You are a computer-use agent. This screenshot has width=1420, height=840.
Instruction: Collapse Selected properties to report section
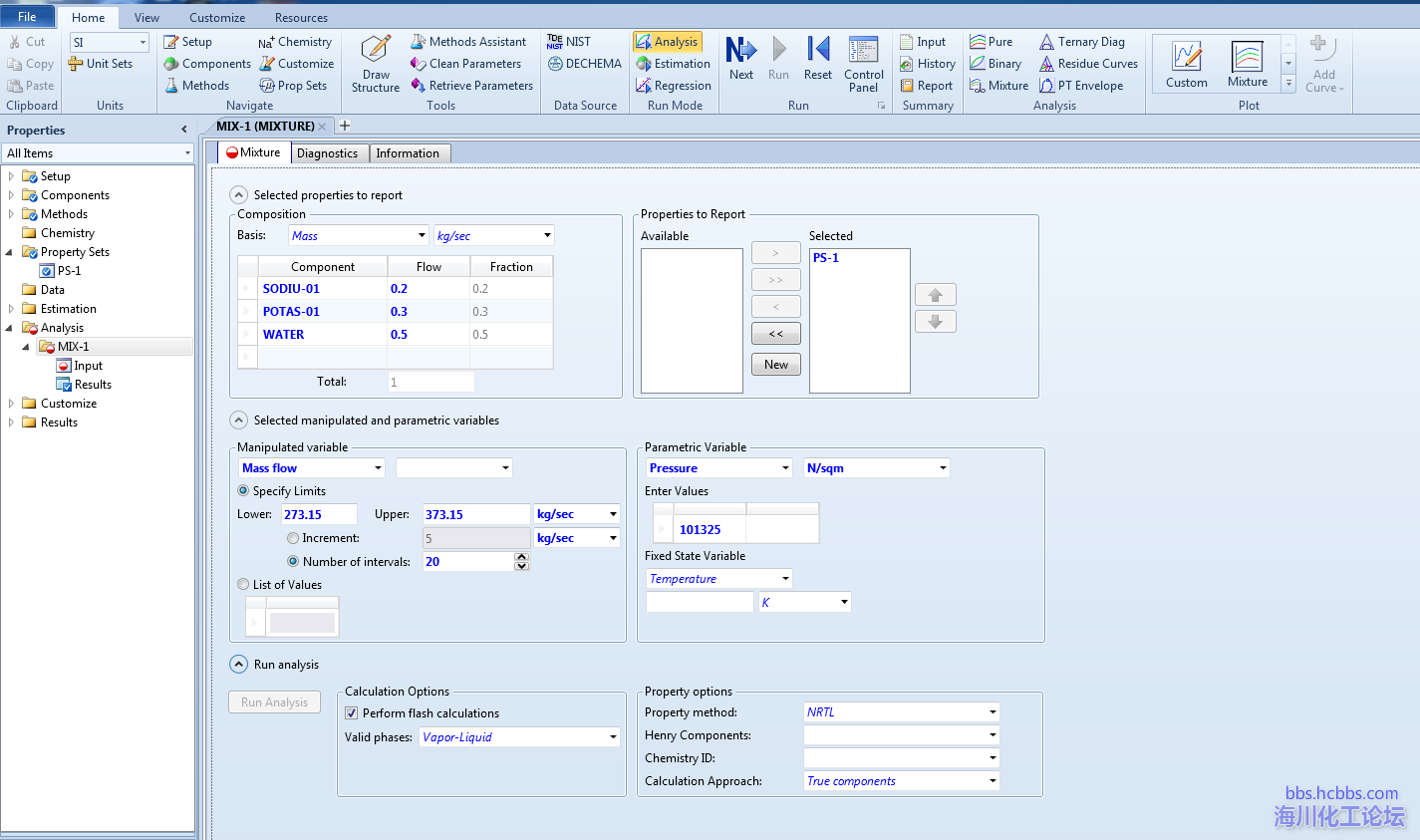[x=238, y=195]
